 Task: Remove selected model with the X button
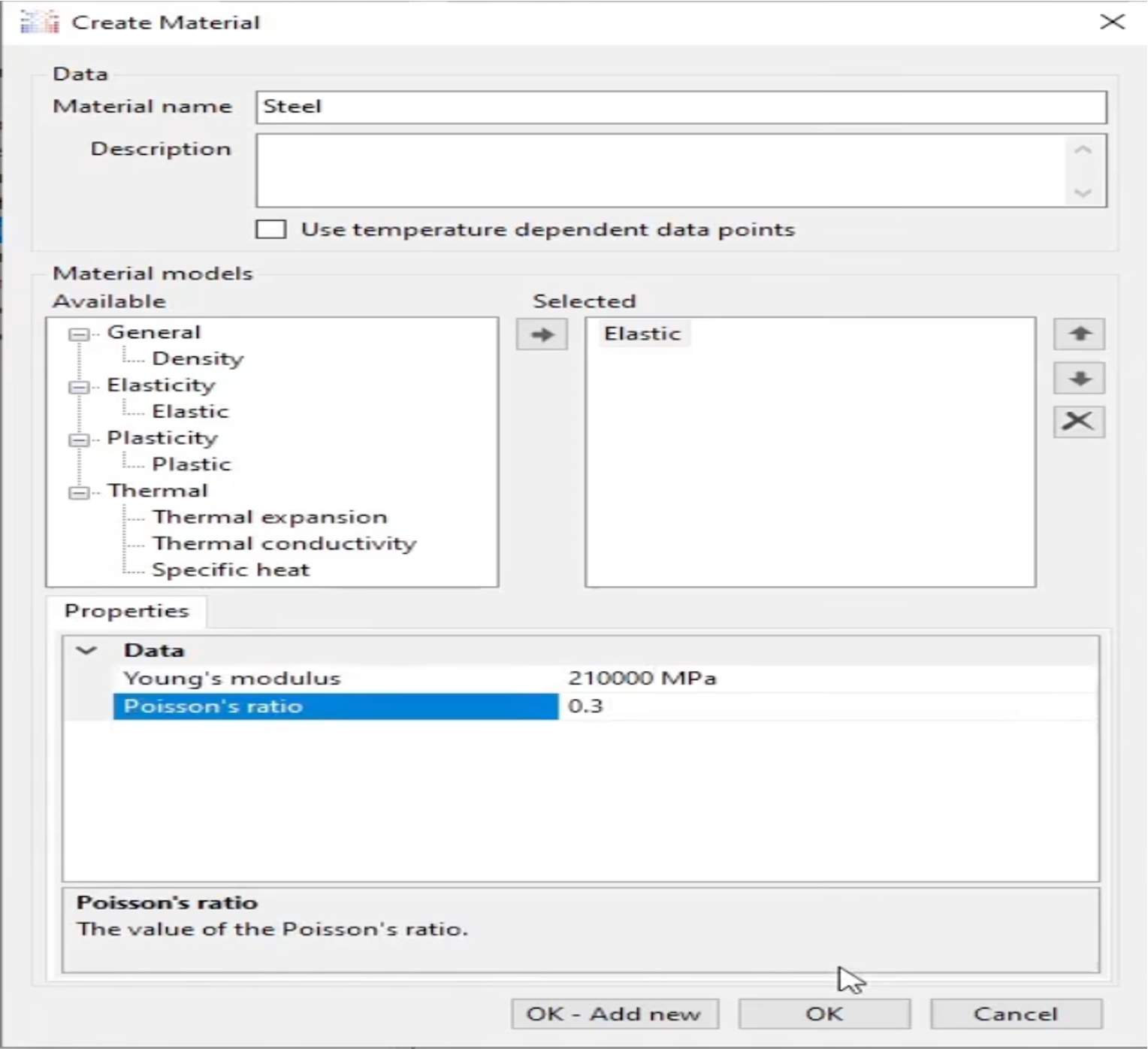tap(1079, 422)
